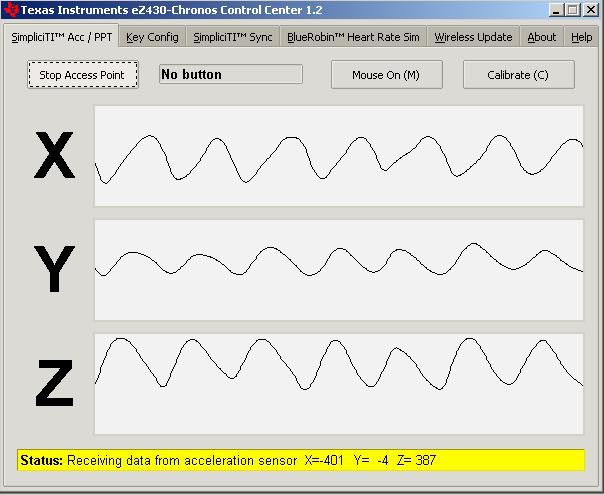Screen dimensions: 604x495
Task: Click the X axis acceleration graph
Action: click(339, 156)
